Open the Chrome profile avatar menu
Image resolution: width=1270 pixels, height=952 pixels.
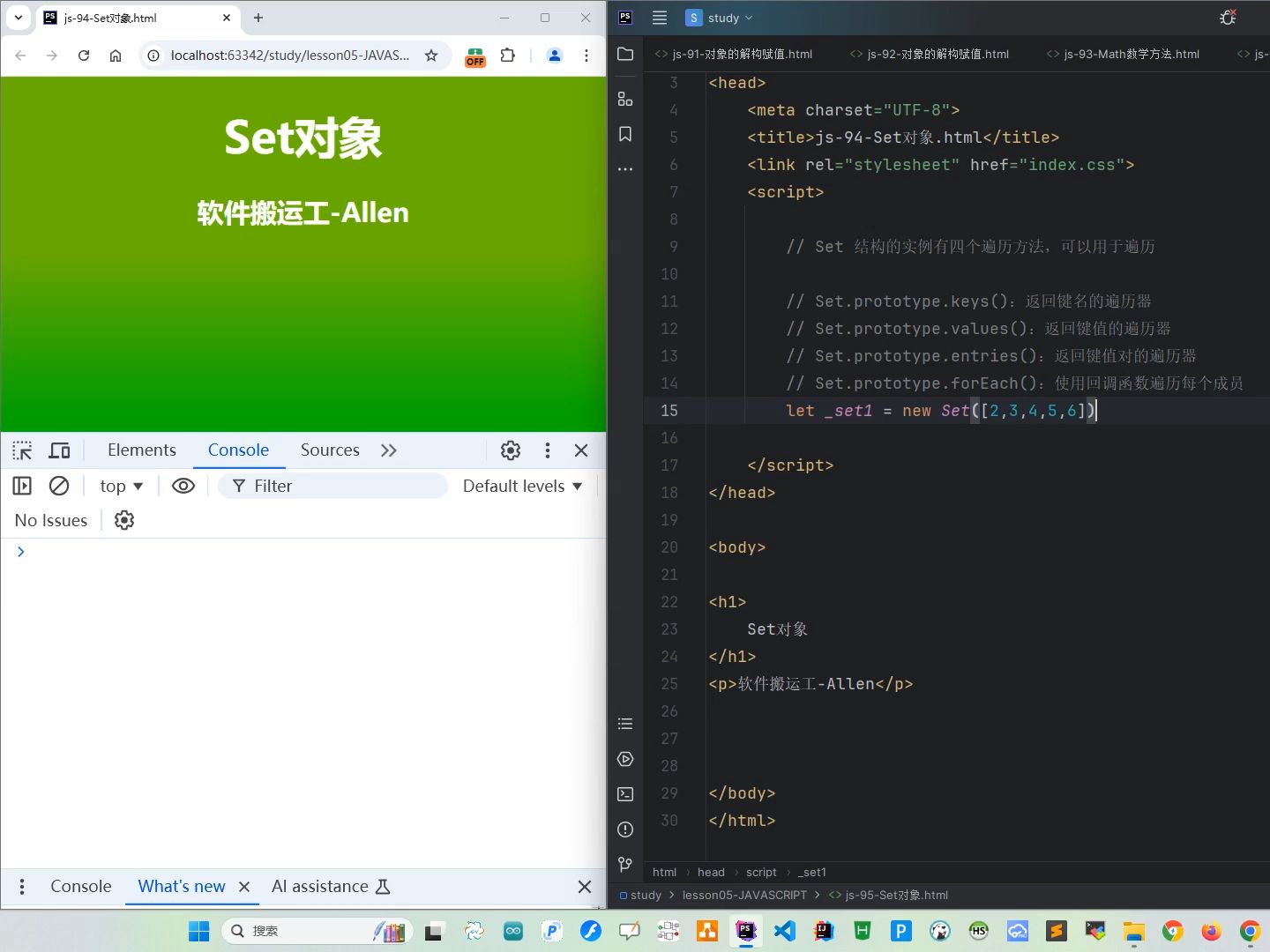[x=555, y=56]
